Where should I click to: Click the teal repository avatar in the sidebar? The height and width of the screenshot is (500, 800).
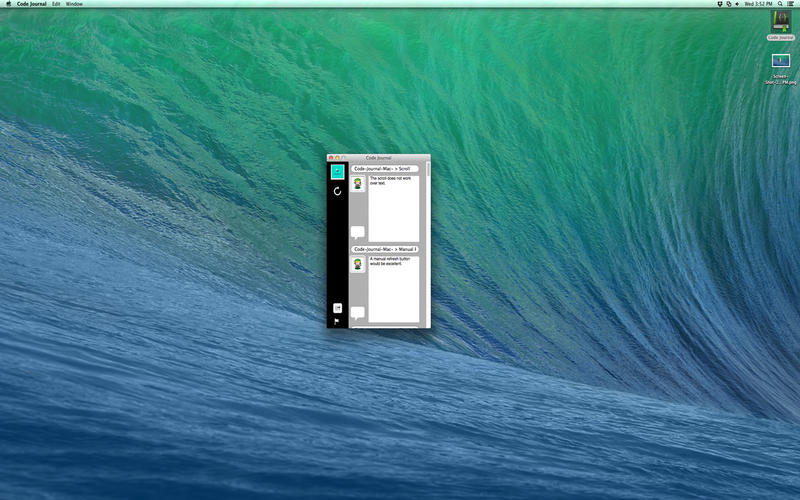(337, 172)
